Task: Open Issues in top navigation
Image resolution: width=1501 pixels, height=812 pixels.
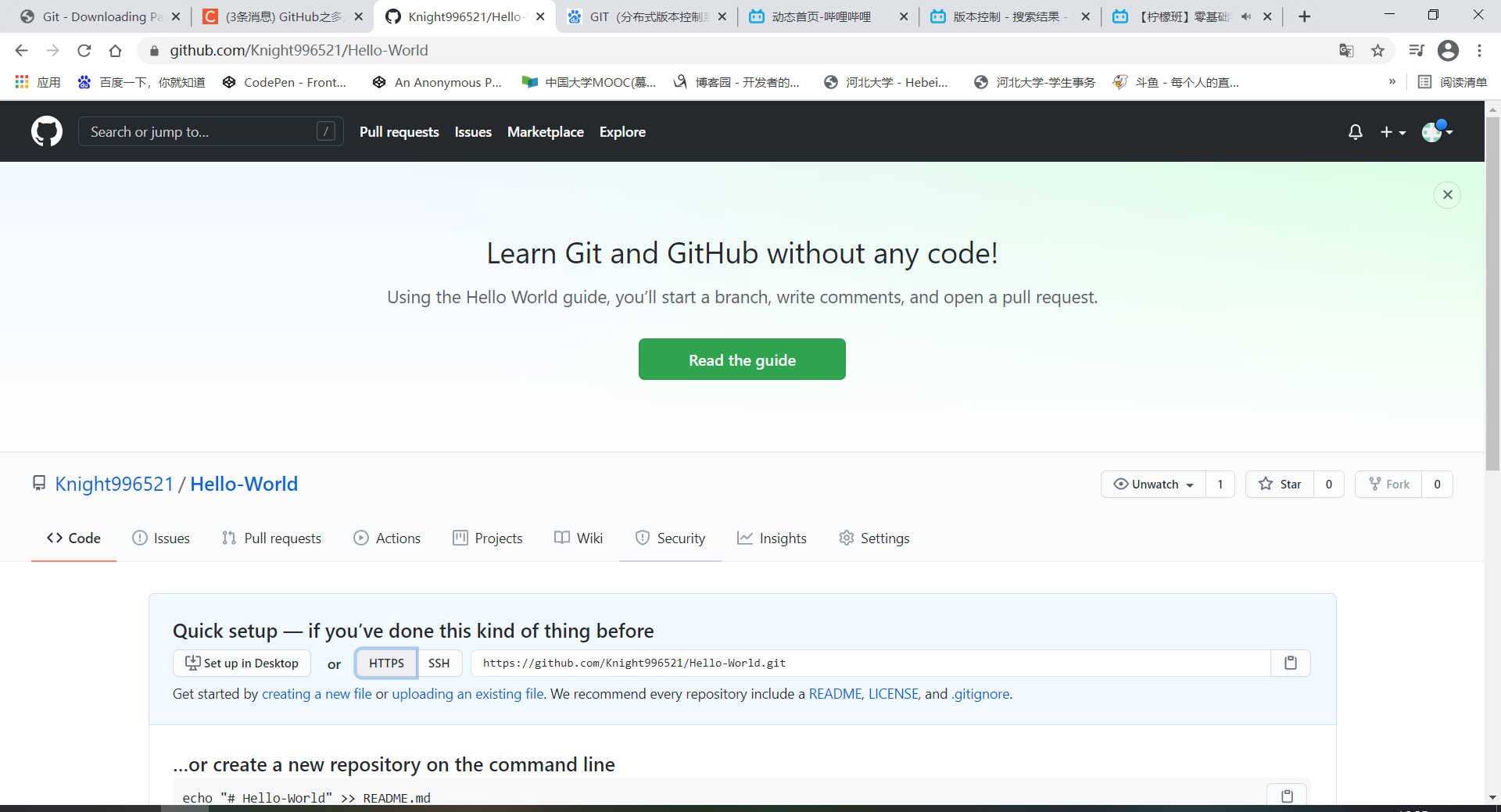Action: pos(473,132)
